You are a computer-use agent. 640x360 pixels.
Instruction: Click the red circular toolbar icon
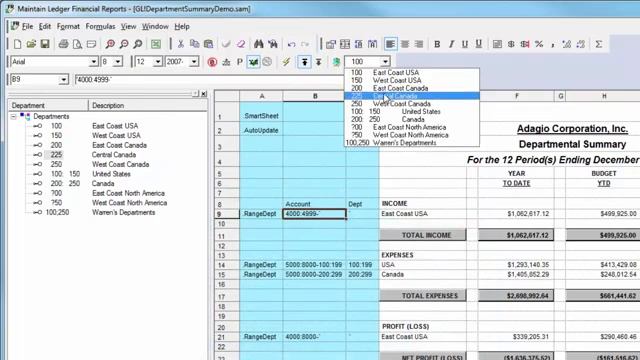click(212, 62)
